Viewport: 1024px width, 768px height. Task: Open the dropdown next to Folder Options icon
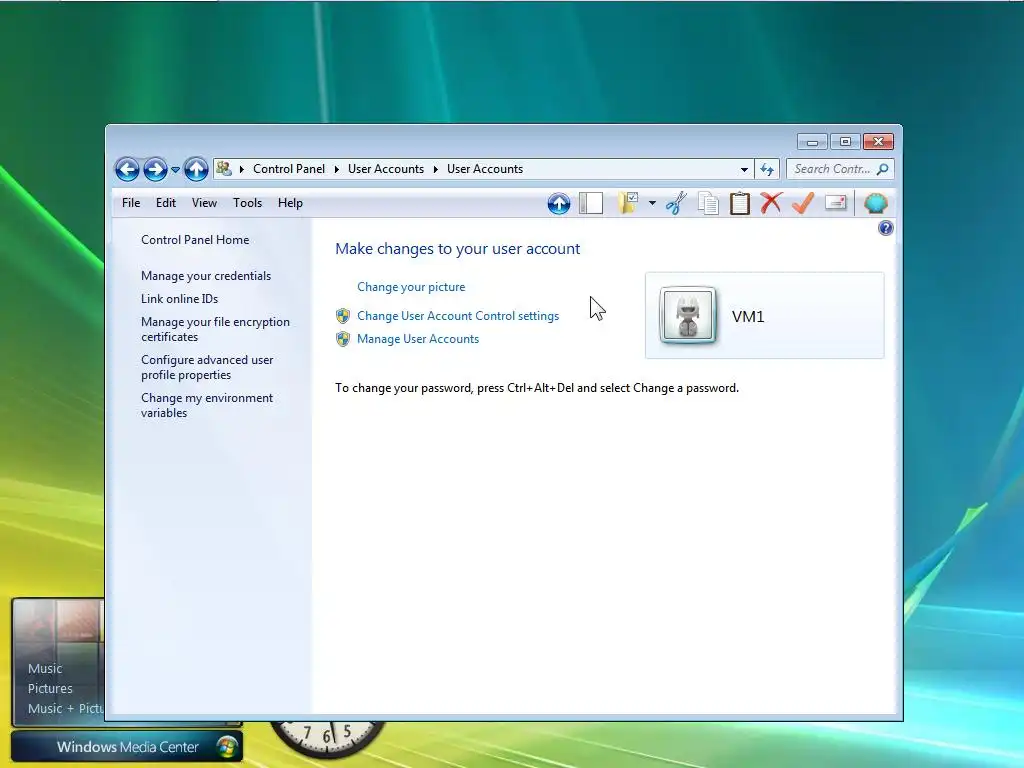tap(652, 203)
